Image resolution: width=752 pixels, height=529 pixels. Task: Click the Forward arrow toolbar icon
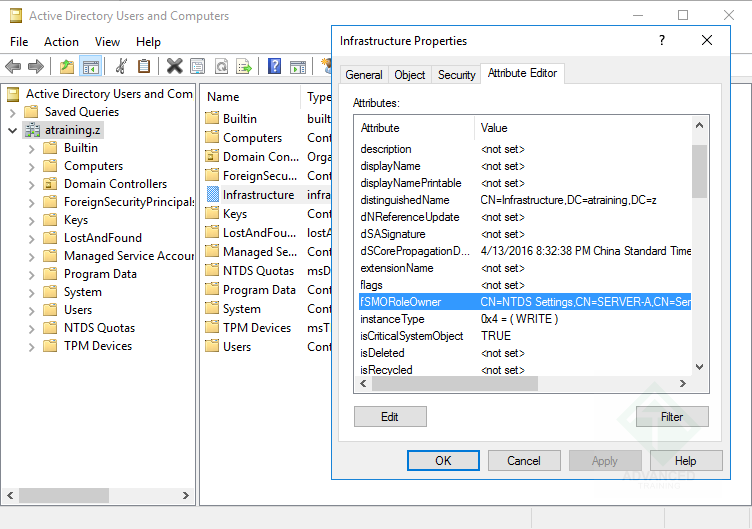coord(35,66)
